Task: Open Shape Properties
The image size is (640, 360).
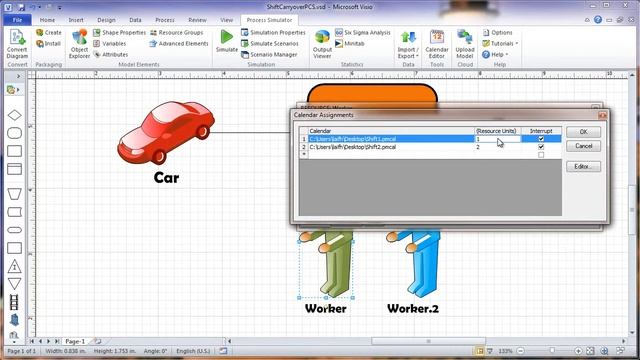Action: coord(119,32)
